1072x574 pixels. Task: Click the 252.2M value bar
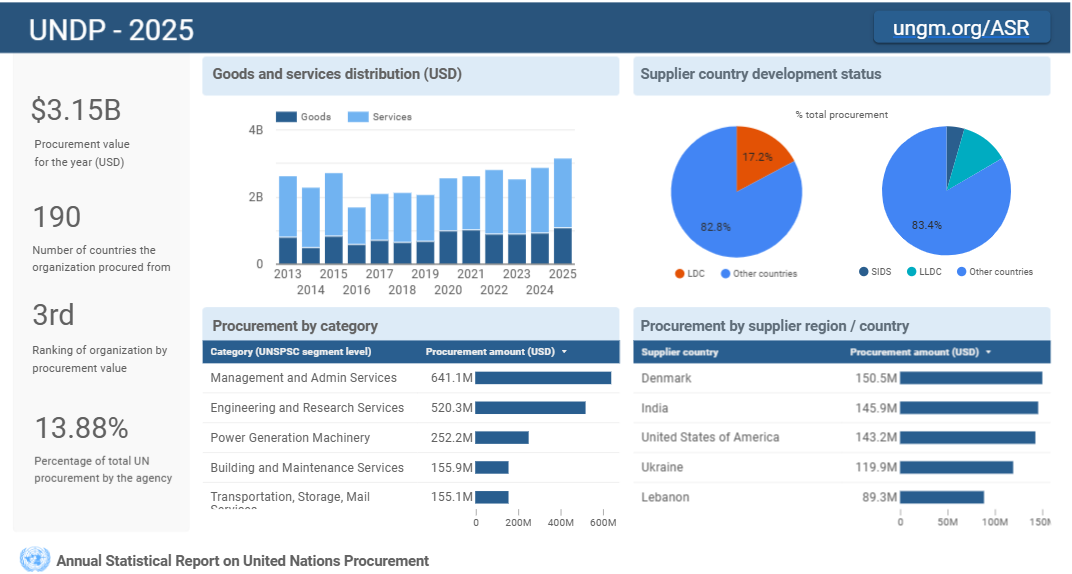pyautogui.click(x=502, y=437)
